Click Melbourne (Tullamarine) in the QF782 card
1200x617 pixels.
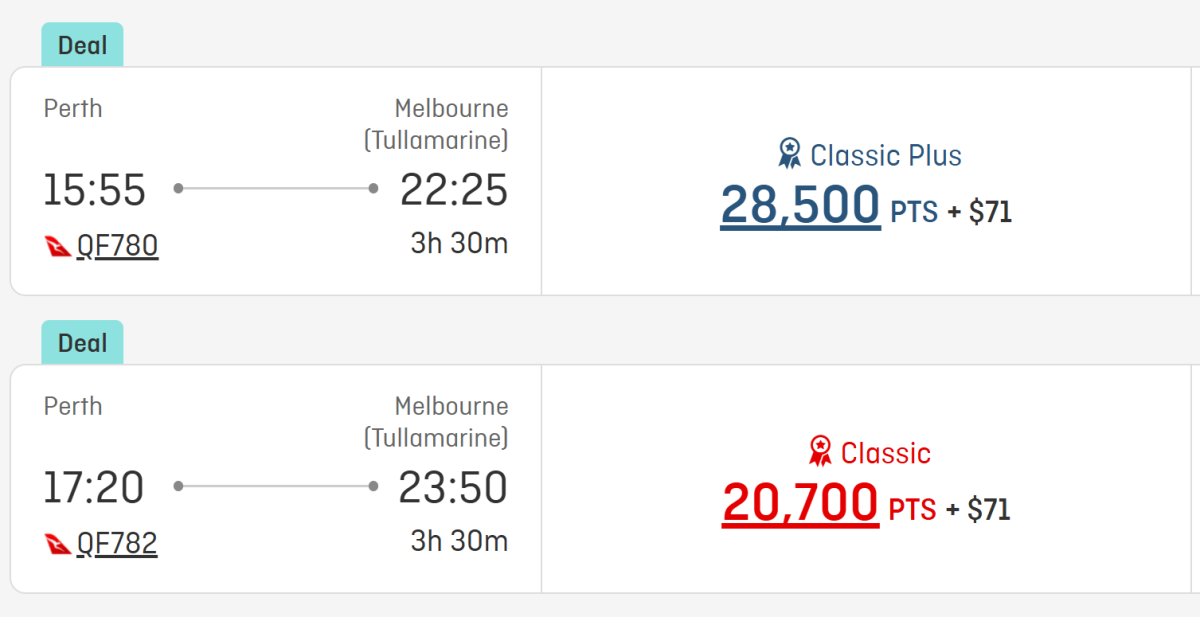(436, 422)
